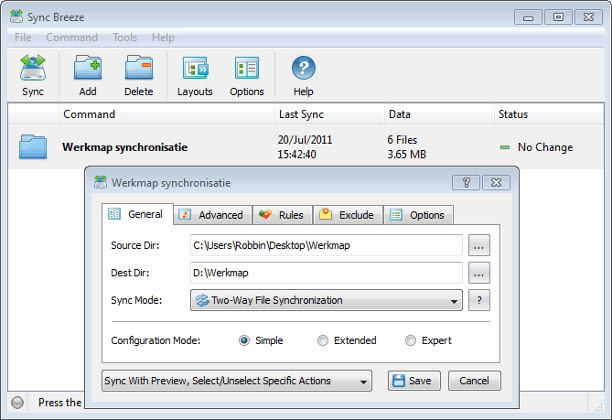Open the Help menu
The height and width of the screenshot is (420, 612).
pos(163,37)
